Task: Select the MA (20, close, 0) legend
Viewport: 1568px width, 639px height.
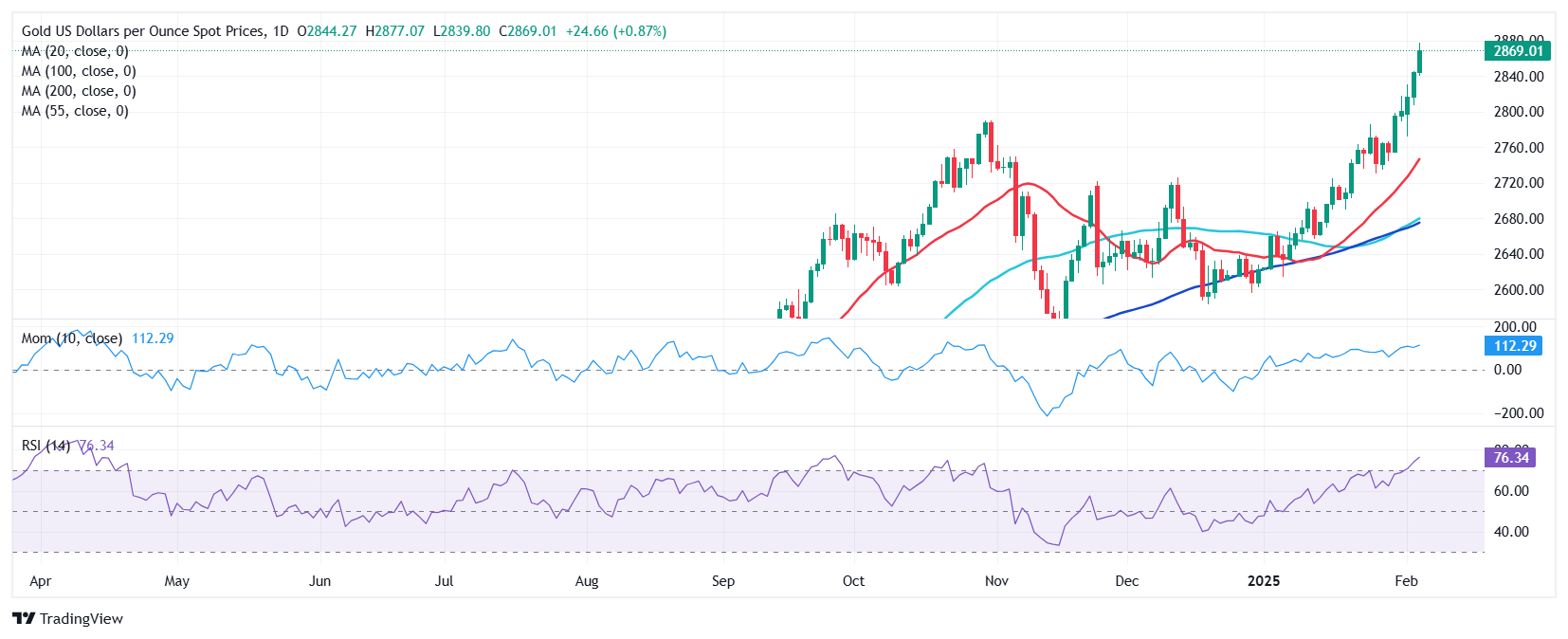Action: coord(75,51)
